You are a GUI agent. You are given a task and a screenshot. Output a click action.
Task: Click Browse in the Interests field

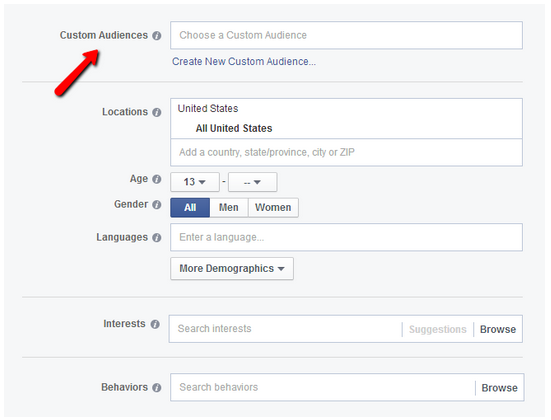click(x=498, y=329)
